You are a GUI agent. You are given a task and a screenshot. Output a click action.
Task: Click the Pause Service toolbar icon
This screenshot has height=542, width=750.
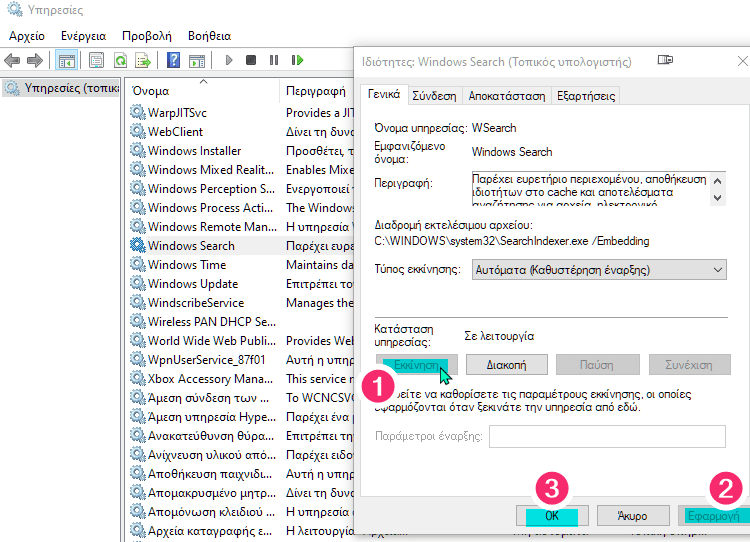(x=274, y=60)
